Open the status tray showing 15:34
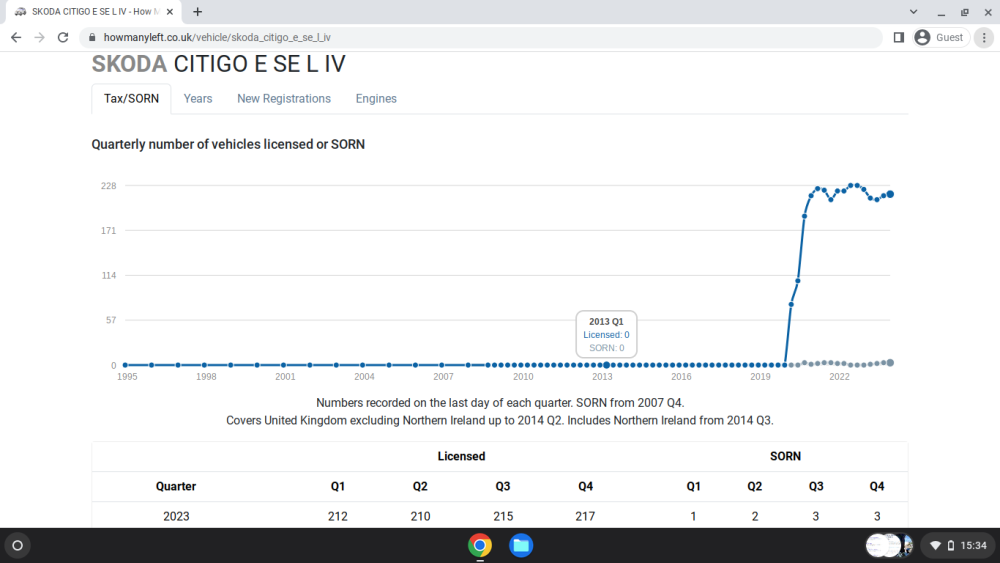This screenshot has height=563, width=1000. tap(959, 546)
